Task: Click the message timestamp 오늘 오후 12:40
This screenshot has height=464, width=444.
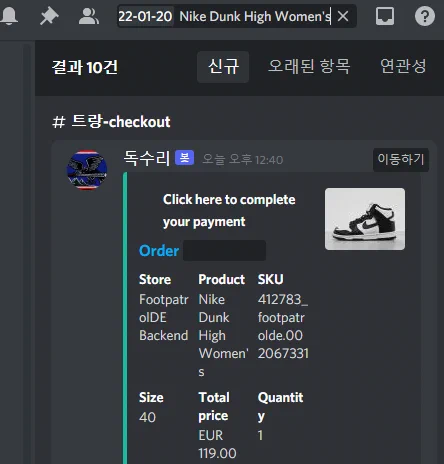Action: pyautogui.click(x=243, y=160)
